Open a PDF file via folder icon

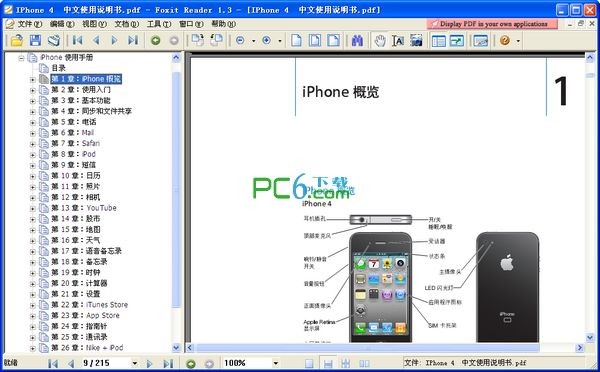pyautogui.click(x=16, y=41)
